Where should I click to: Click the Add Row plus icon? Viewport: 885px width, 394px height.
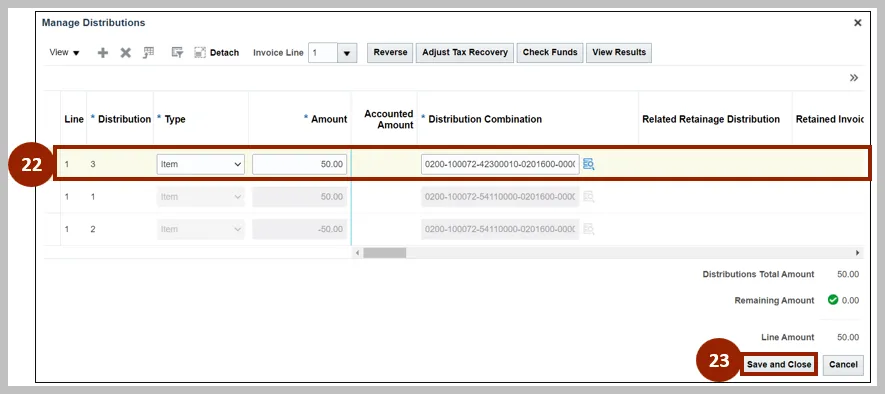pos(103,52)
